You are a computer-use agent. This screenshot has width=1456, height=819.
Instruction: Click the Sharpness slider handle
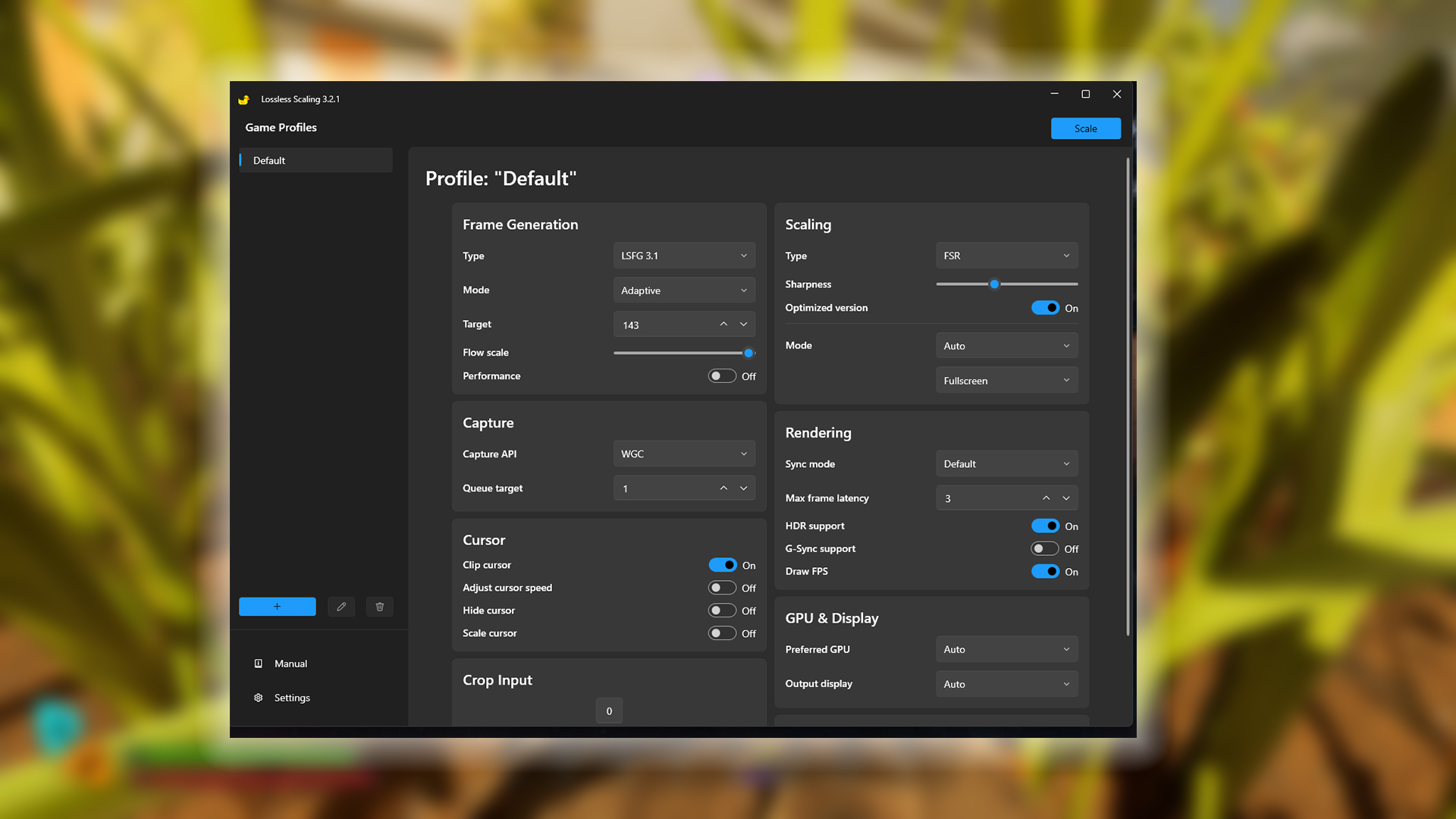994,284
